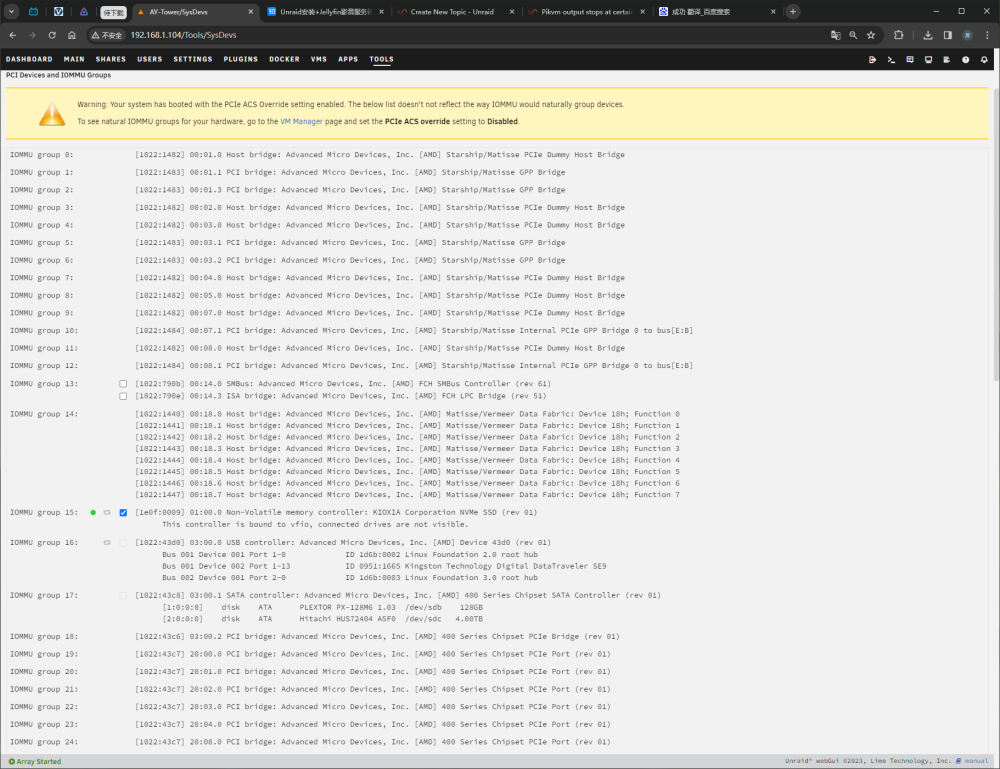The width and height of the screenshot is (1000, 769).
Task: Click the page vertical scrollbar
Action: click(996, 236)
